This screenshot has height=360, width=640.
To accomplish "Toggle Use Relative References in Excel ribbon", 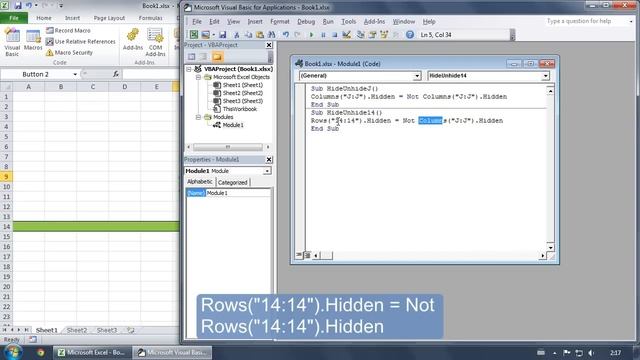I will tap(80, 42).
